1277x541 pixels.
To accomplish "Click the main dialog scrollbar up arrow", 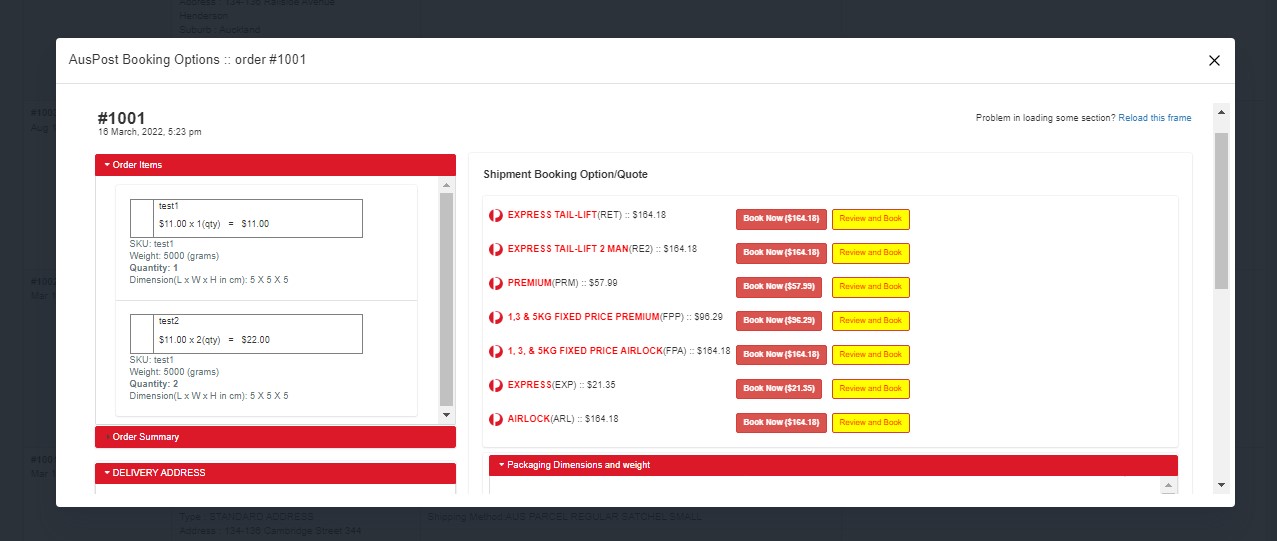I will tap(1221, 111).
